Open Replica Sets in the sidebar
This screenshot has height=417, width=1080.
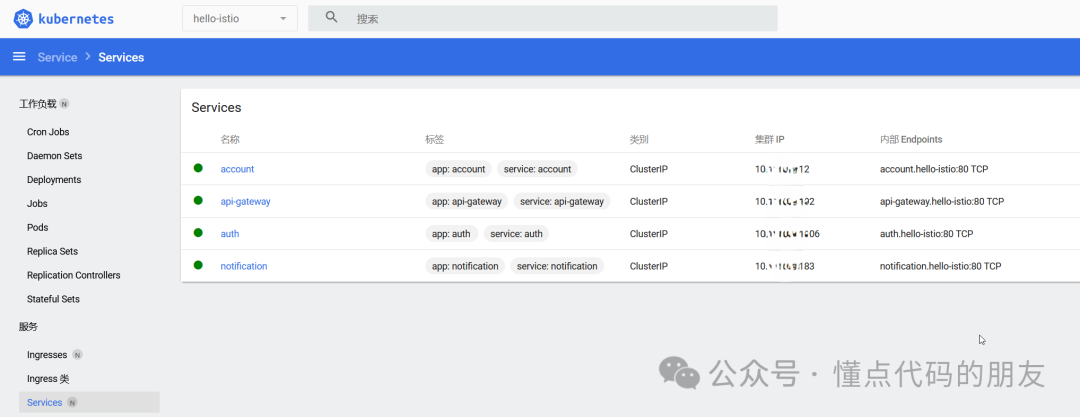pyautogui.click(x=52, y=251)
